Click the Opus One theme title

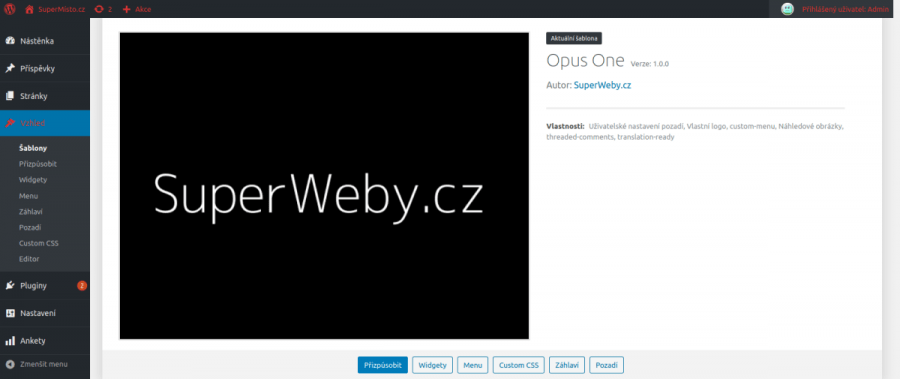pos(585,61)
